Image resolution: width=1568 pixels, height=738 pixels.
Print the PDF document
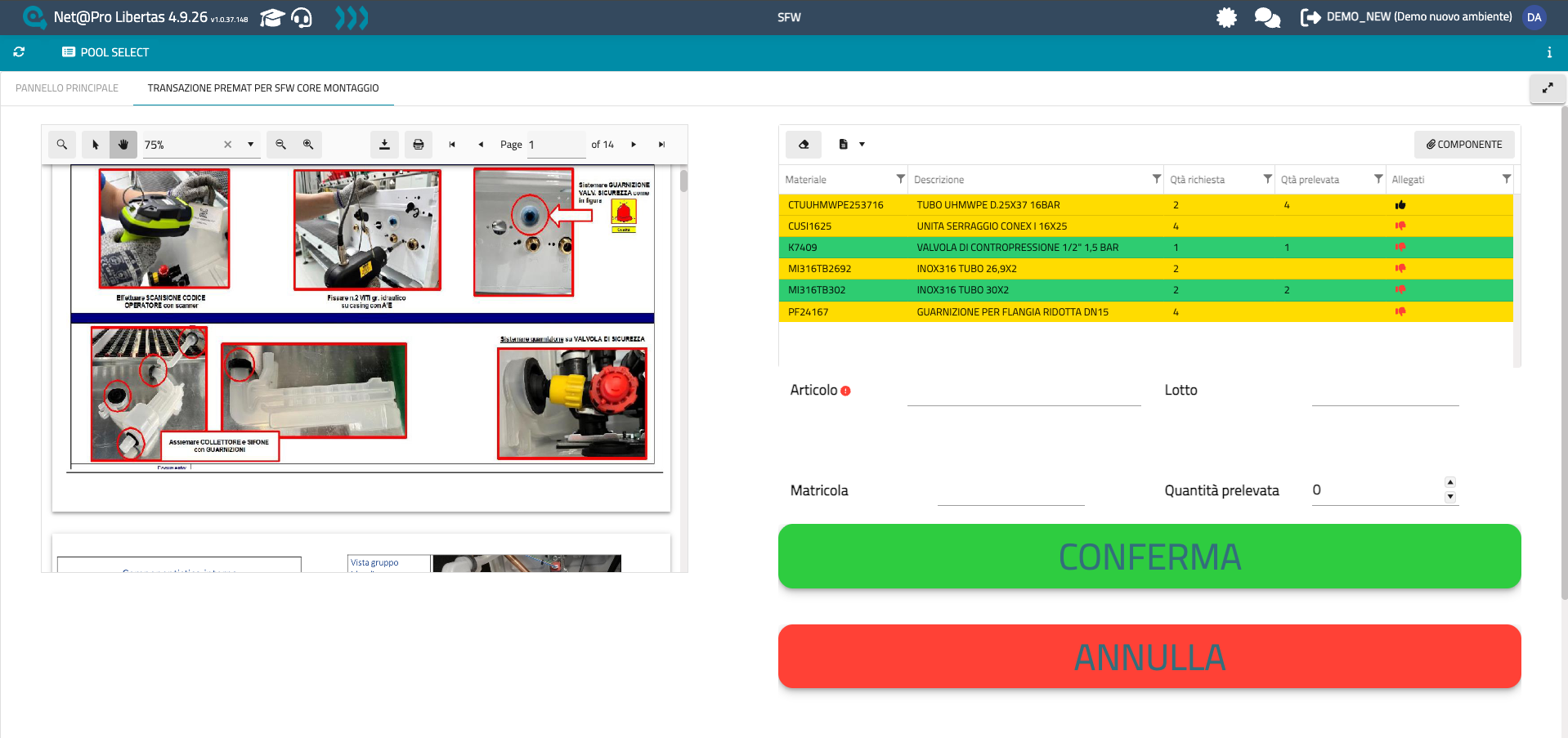[x=419, y=145]
